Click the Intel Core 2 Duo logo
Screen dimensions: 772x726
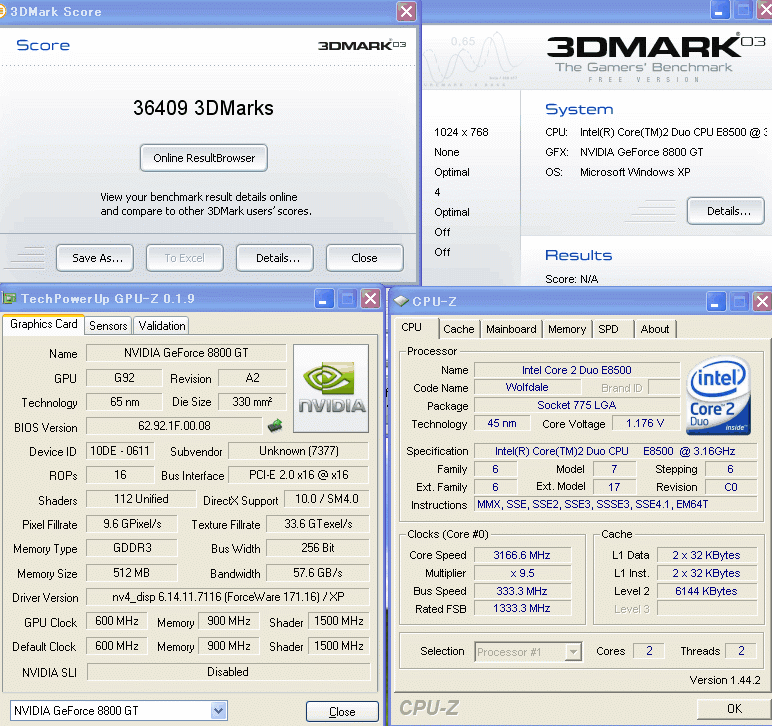click(718, 396)
